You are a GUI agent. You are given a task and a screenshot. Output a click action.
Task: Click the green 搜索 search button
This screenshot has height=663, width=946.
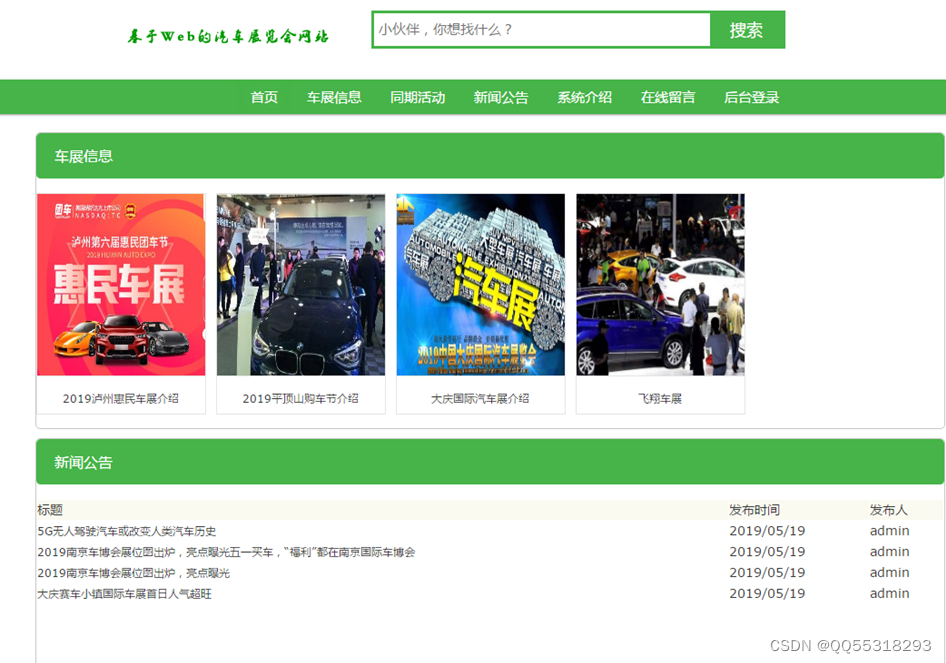747,30
